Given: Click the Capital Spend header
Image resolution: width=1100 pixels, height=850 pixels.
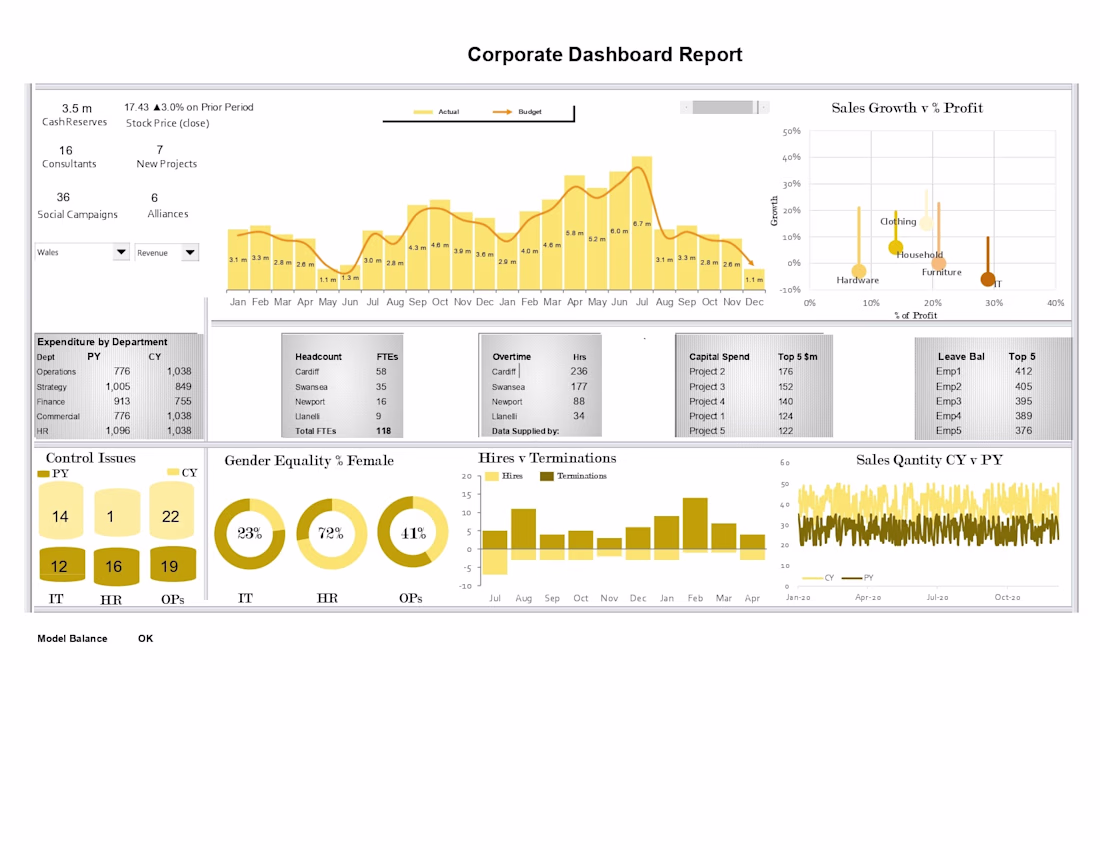Looking at the screenshot, I should point(719,356).
